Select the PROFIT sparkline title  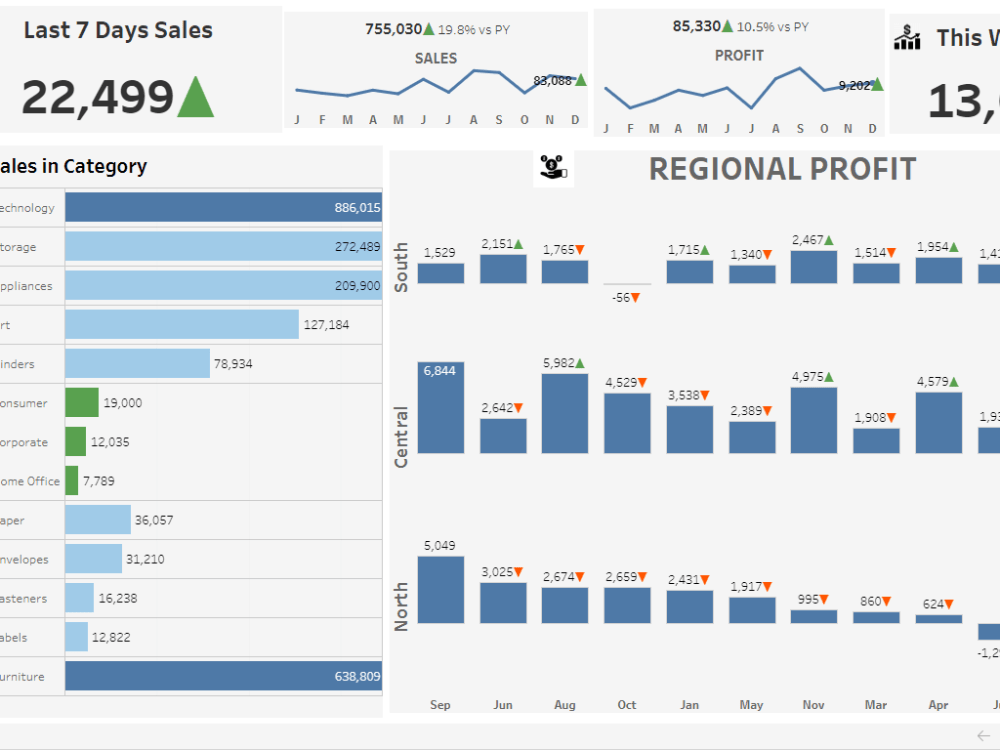(739, 56)
